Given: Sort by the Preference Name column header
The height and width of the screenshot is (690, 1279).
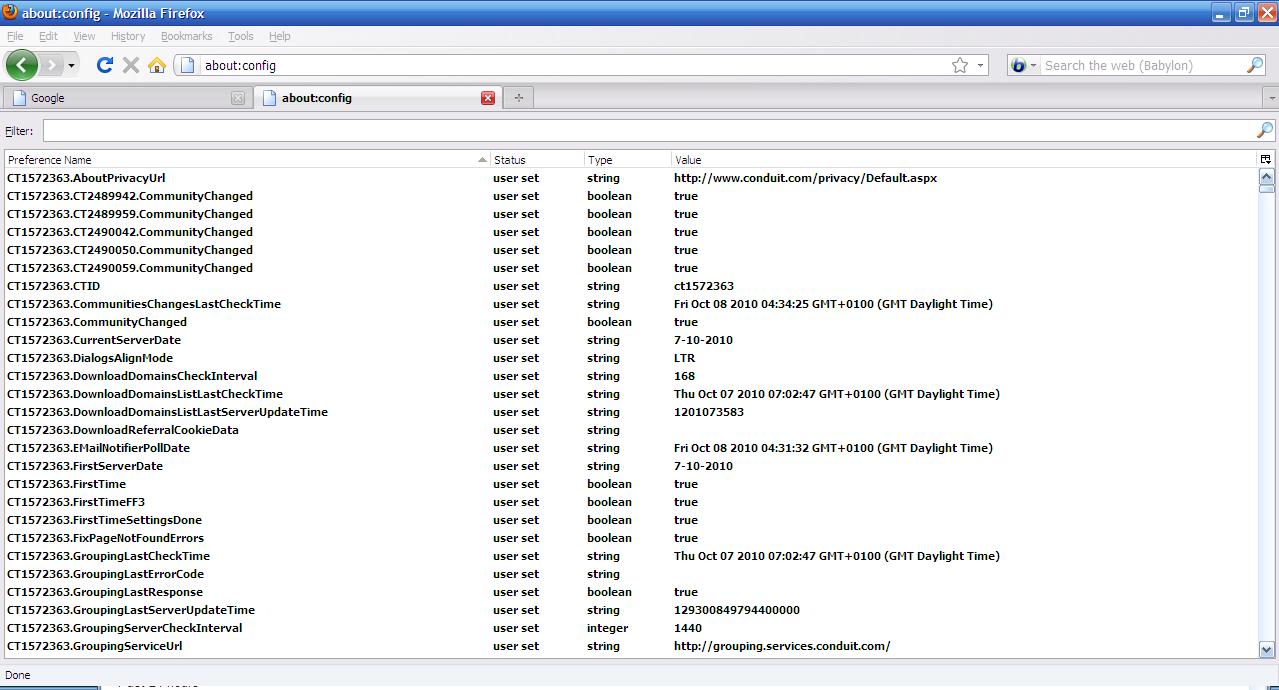Looking at the screenshot, I should pyautogui.click(x=240, y=159).
